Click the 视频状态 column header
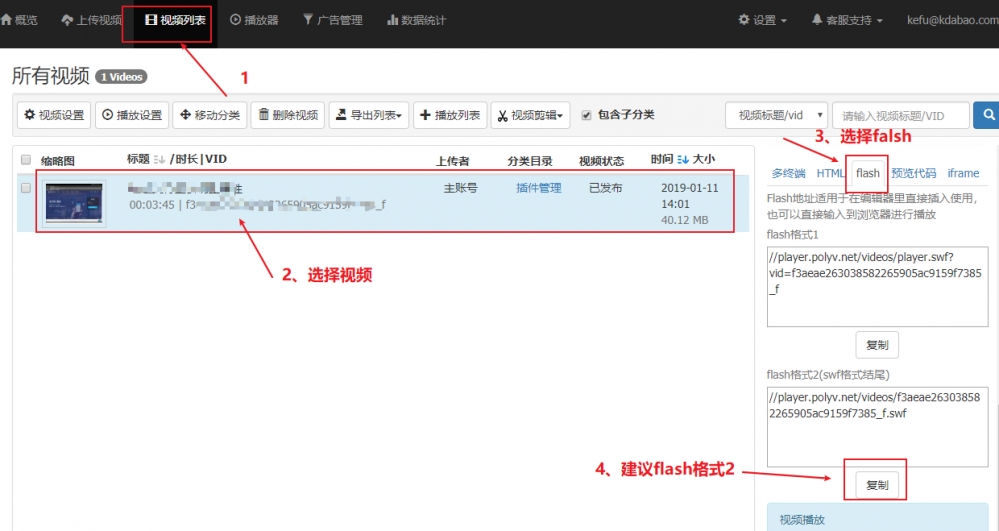The width and height of the screenshot is (999, 531). click(x=601, y=161)
